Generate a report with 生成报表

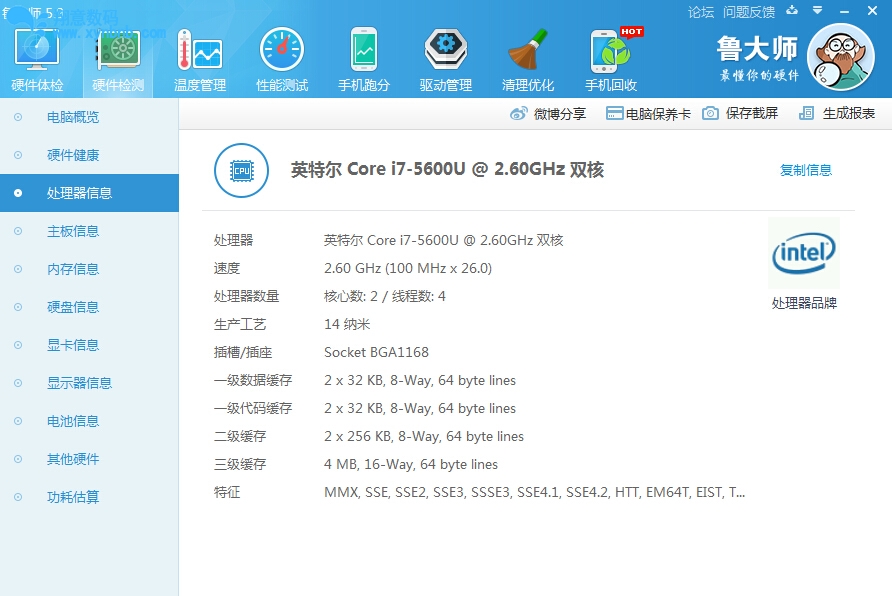[x=836, y=113]
